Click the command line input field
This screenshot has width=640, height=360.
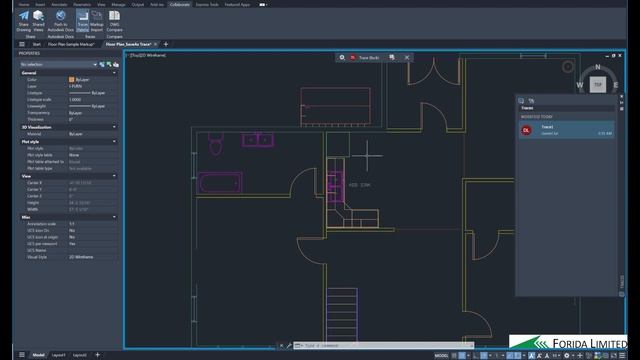click(x=388, y=345)
